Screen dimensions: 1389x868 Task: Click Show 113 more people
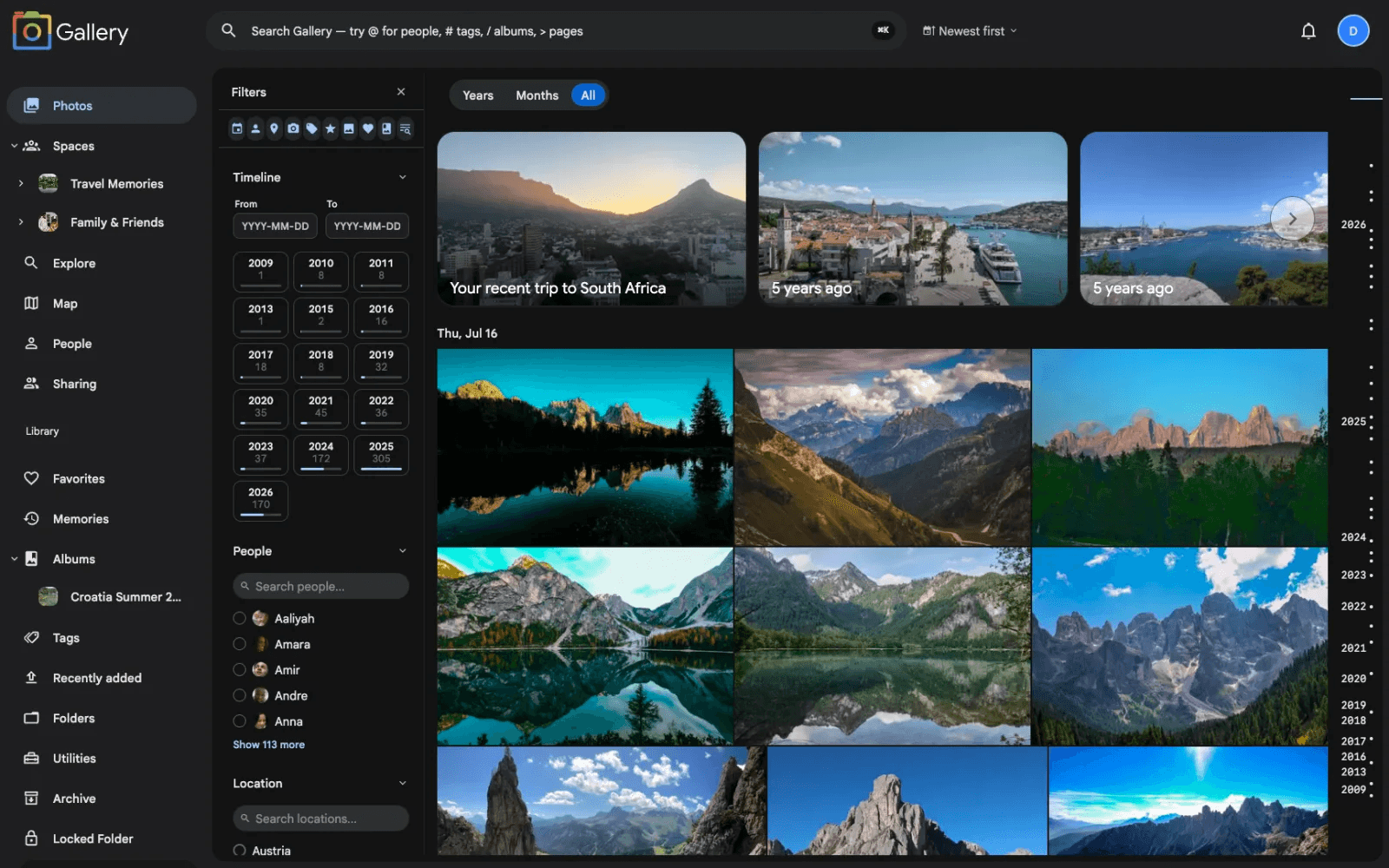pyautogui.click(x=269, y=745)
